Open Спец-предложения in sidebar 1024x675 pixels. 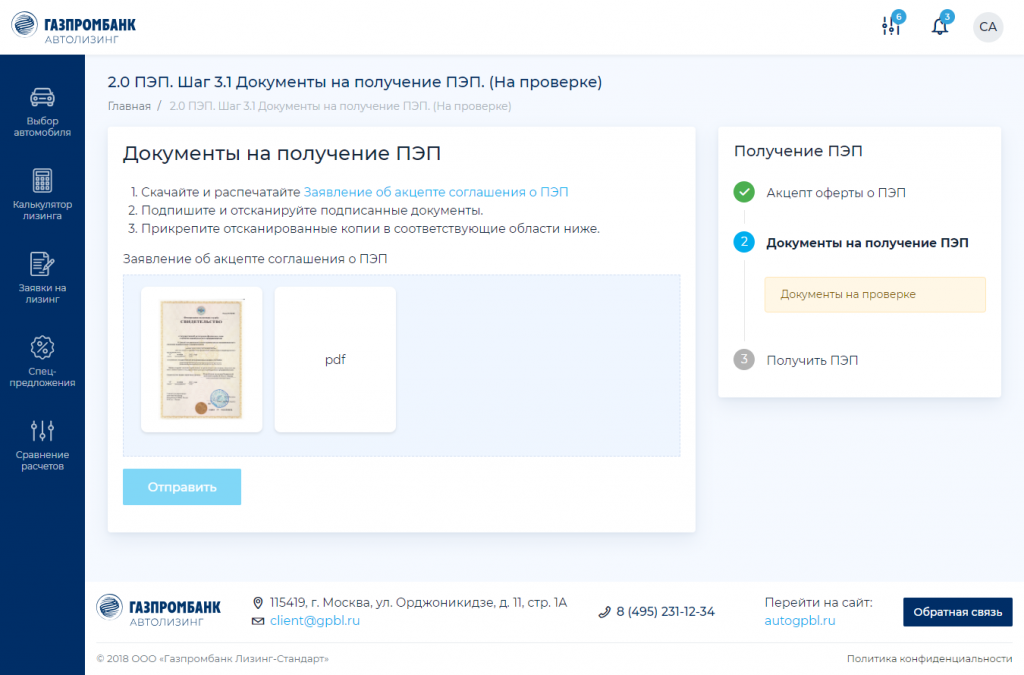pyautogui.click(x=42, y=362)
